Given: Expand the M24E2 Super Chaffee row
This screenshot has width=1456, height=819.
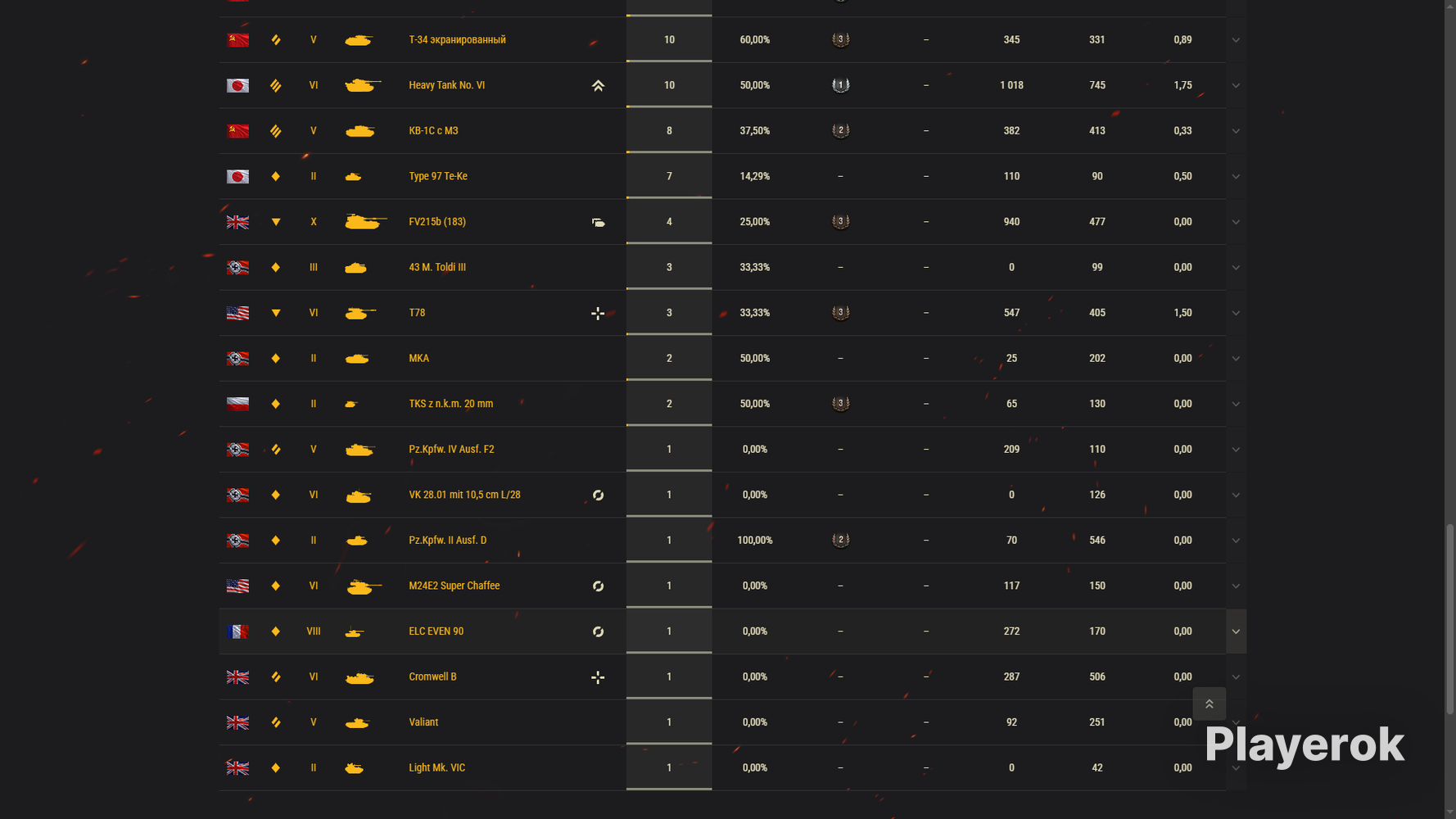Looking at the screenshot, I should pos(1236,586).
